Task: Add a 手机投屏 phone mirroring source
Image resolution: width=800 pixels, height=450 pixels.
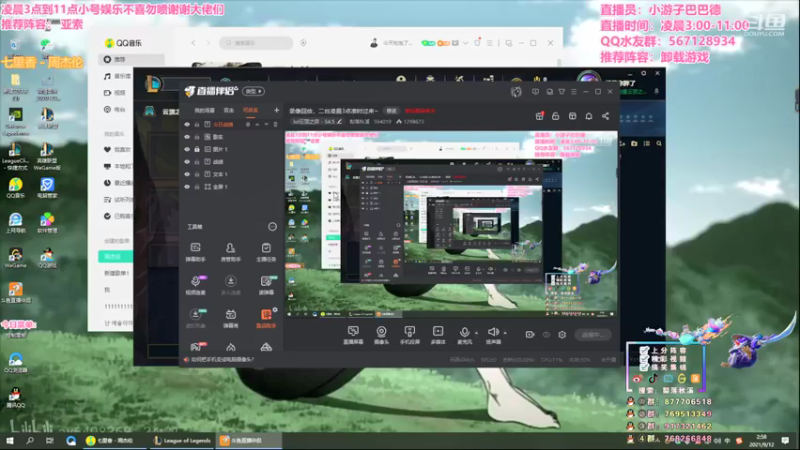Action: point(409,335)
